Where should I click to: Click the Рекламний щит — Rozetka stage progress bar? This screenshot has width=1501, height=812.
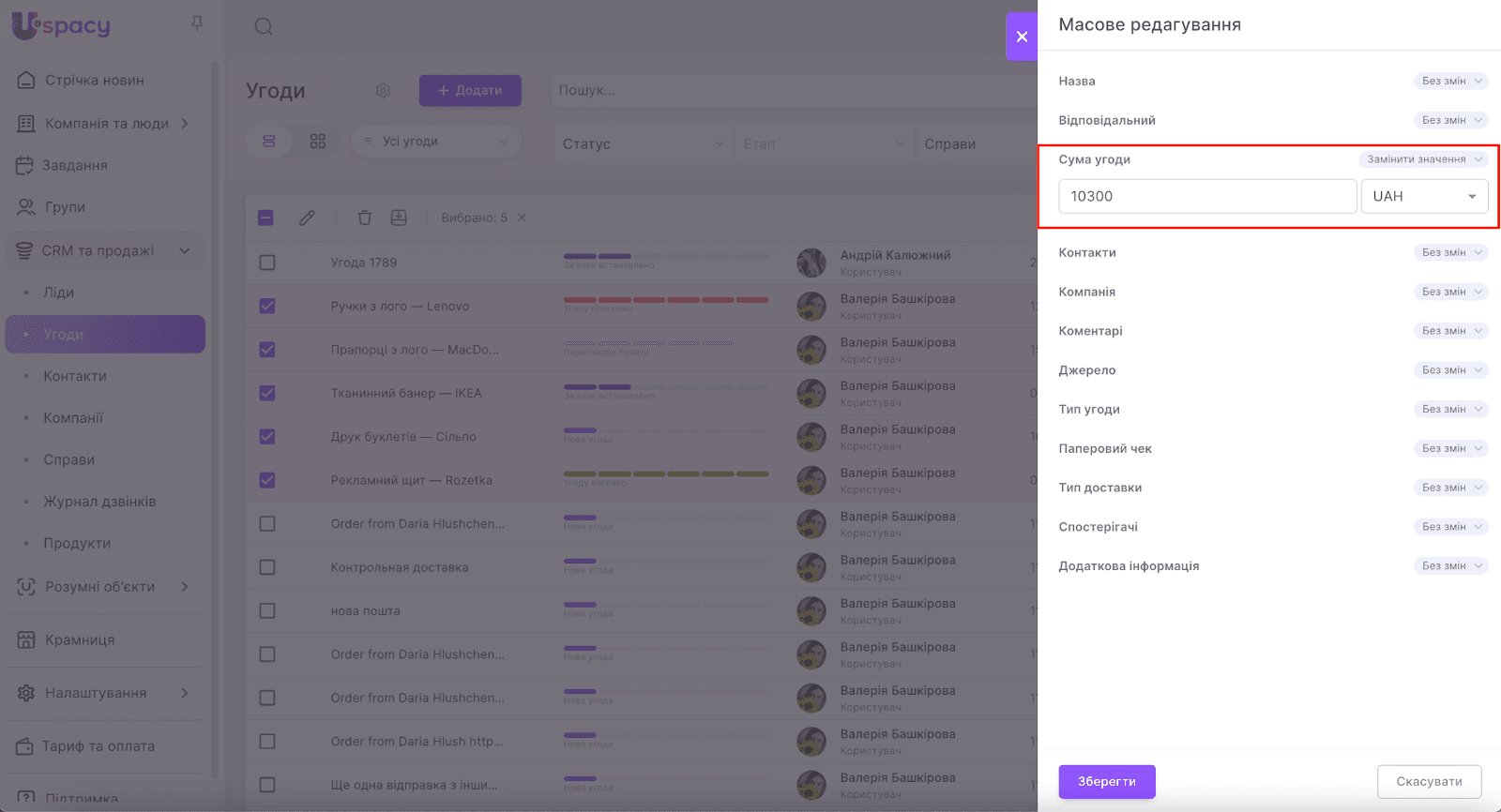pyautogui.click(x=665, y=474)
